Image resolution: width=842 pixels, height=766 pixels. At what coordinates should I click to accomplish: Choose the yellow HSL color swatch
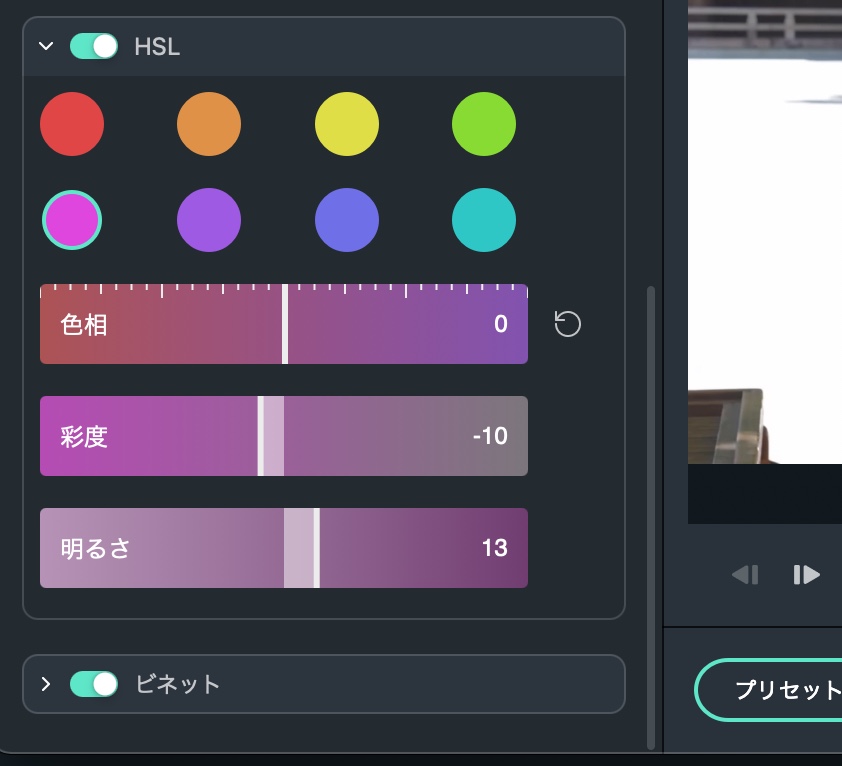pos(347,124)
